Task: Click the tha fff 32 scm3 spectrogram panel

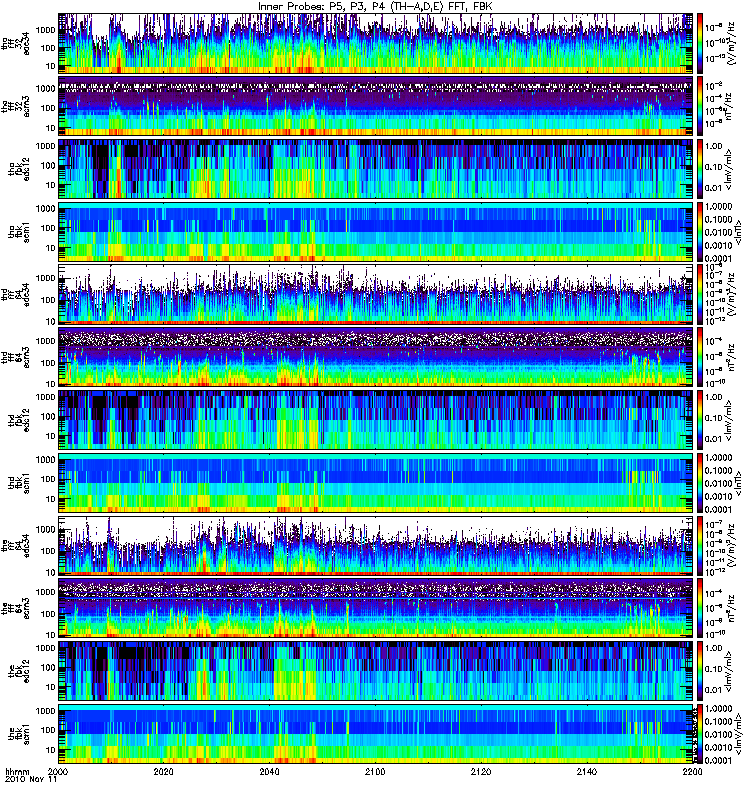Action: coord(376,106)
